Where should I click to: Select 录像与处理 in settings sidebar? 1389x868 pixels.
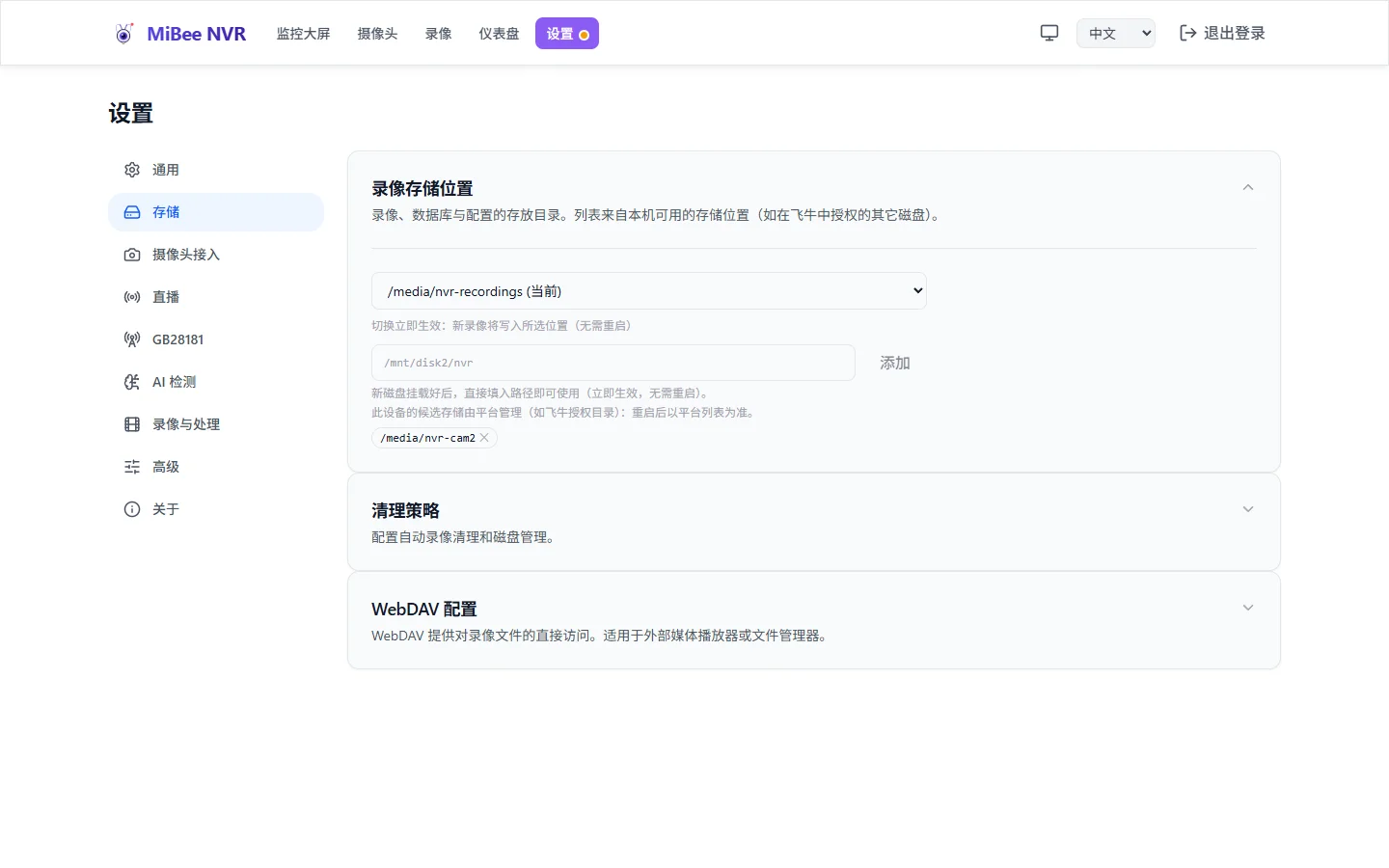[216, 424]
